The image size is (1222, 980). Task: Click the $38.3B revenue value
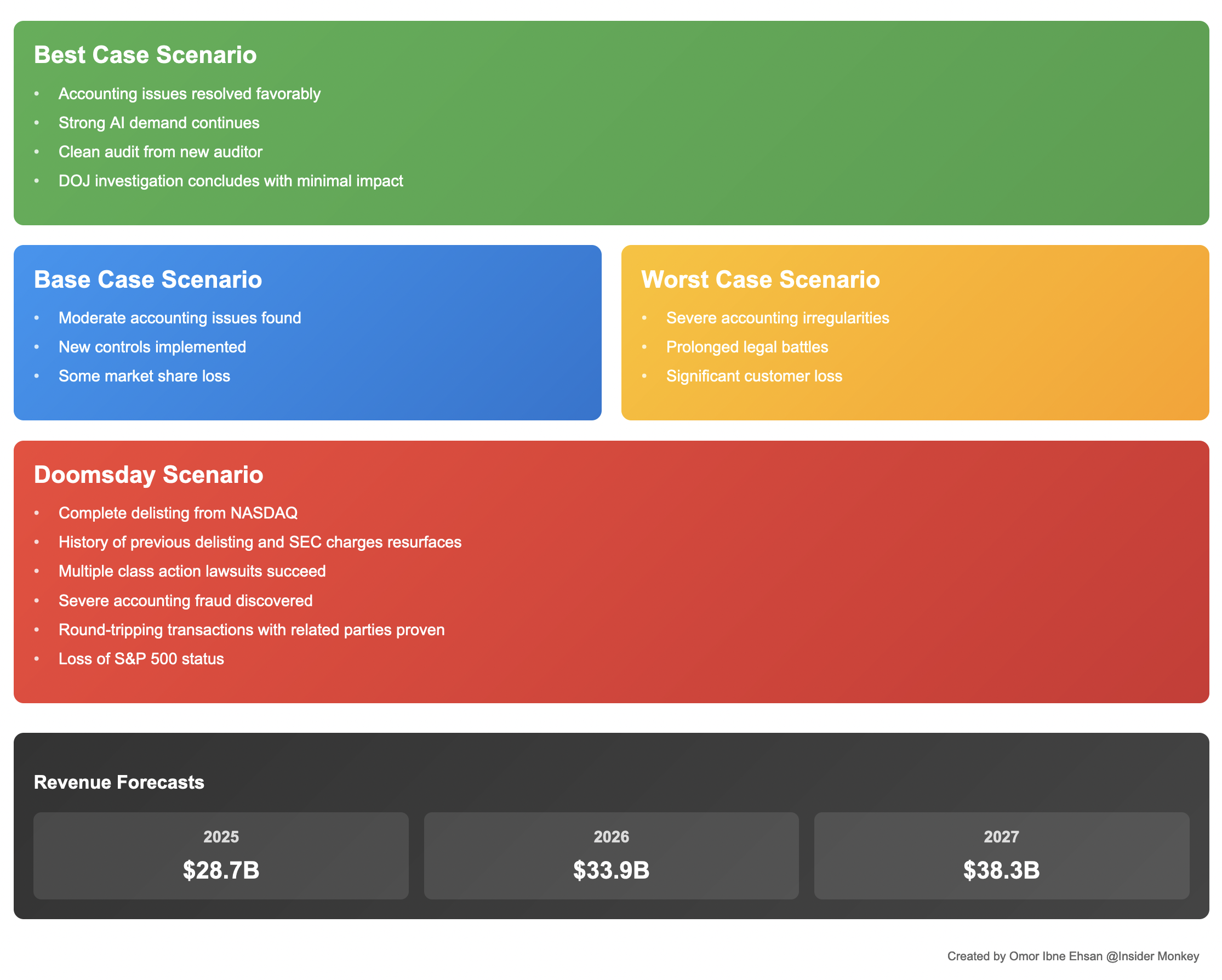coord(1001,870)
